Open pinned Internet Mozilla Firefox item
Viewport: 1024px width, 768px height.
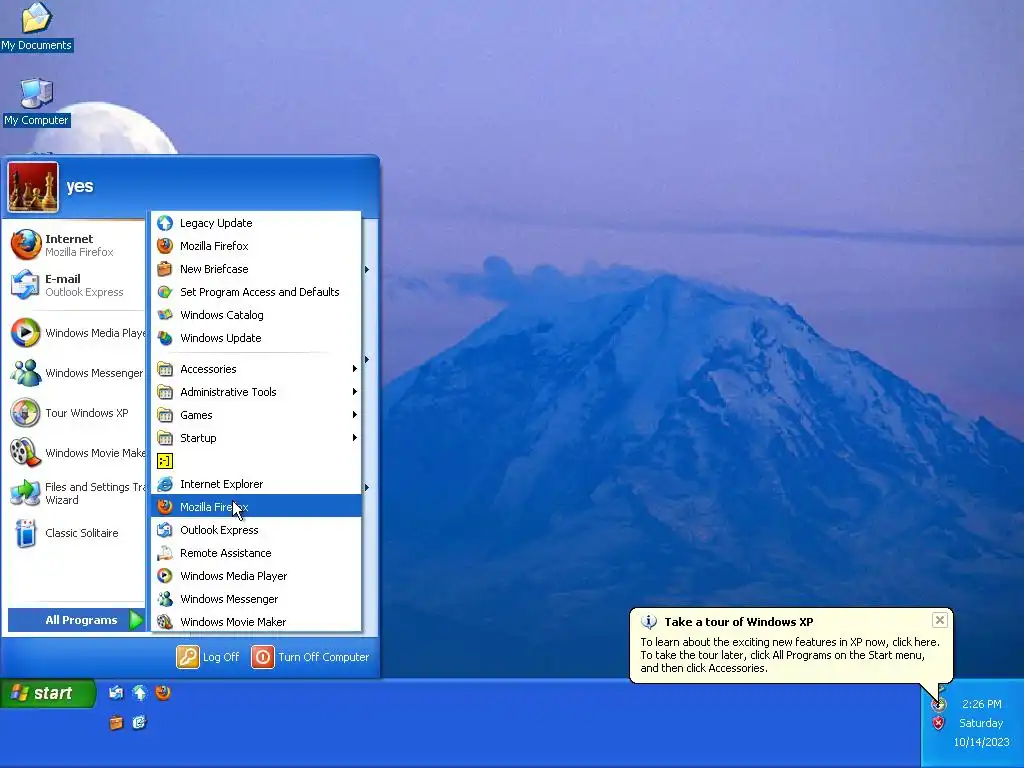pyautogui.click(x=76, y=245)
